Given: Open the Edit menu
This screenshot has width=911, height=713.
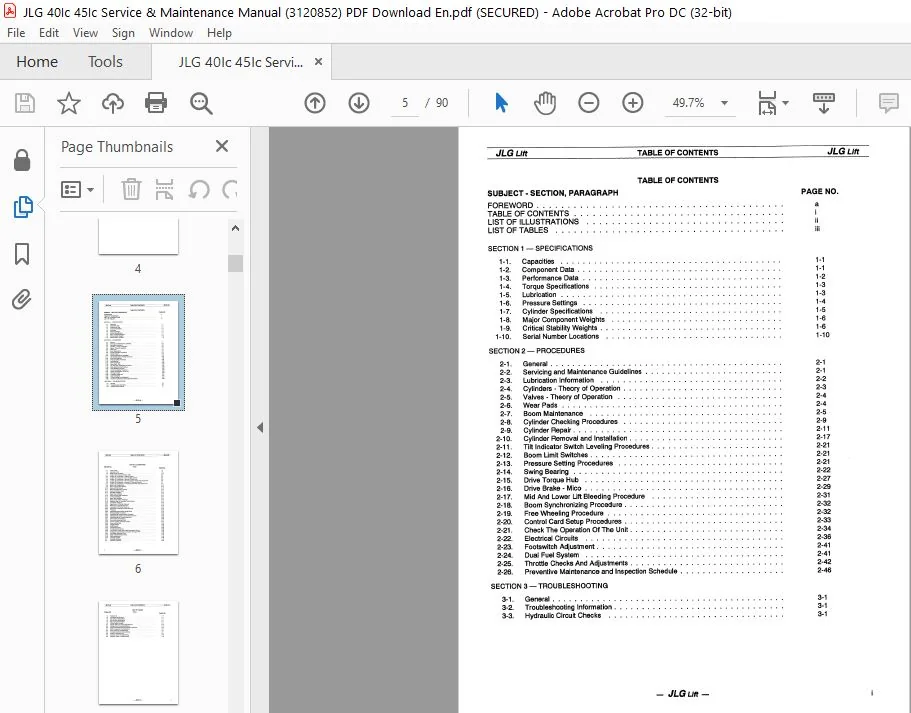Looking at the screenshot, I should tap(49, 33).
